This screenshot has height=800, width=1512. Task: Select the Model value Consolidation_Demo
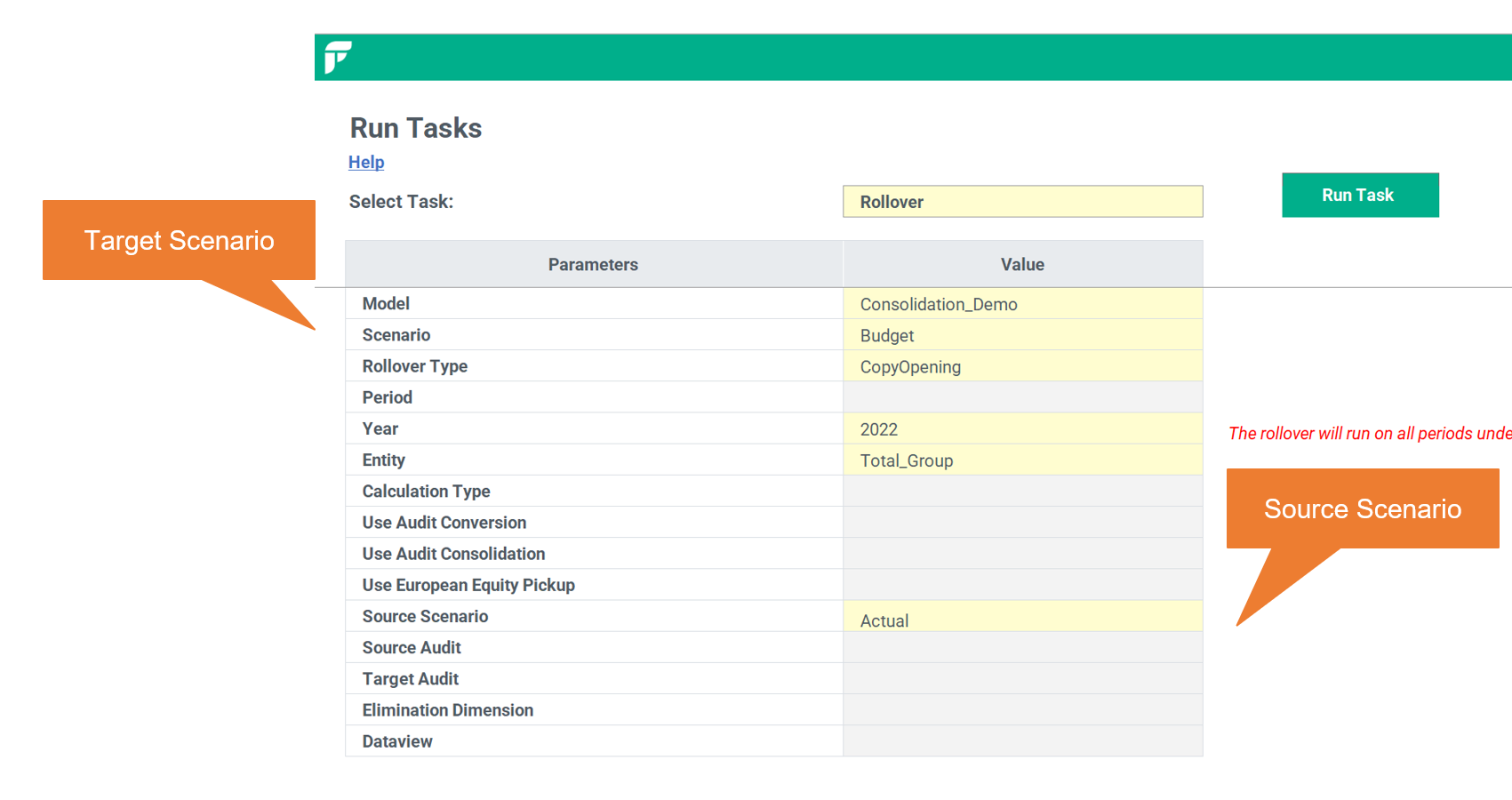point(1022,304)
